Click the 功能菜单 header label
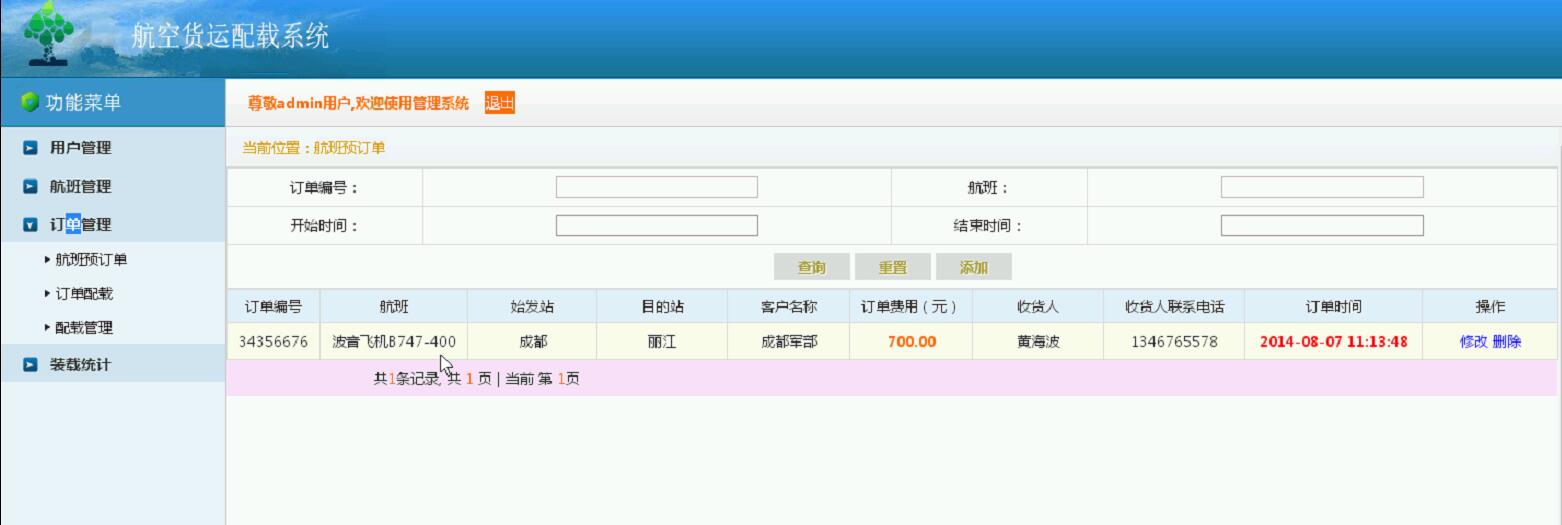 coord(85,103)
